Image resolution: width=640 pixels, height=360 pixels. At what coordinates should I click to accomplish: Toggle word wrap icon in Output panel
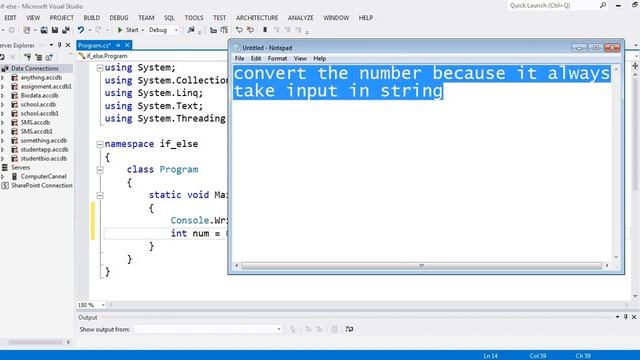click(349, 329)
